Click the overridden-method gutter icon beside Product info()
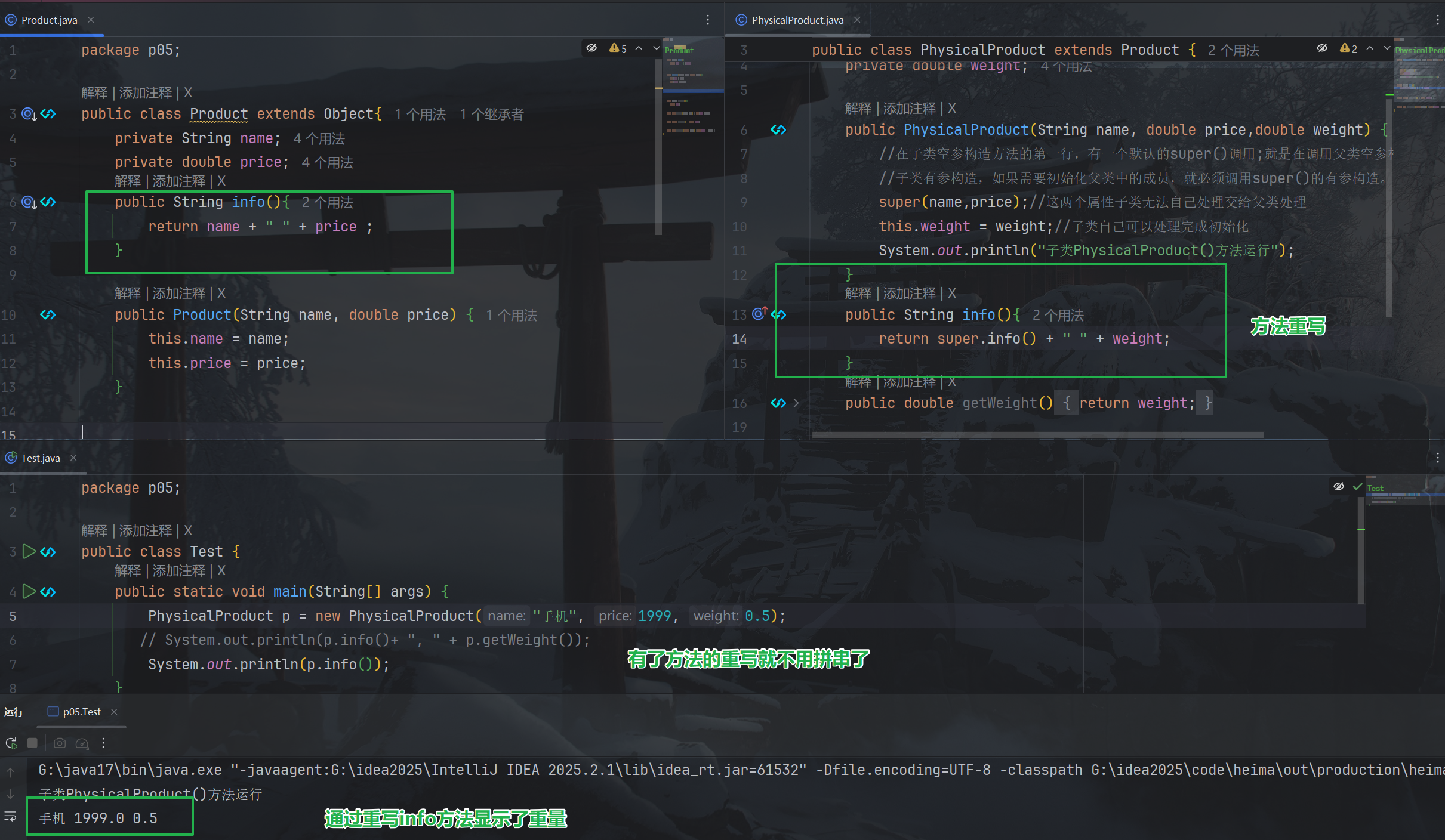 tap(29, 202)
